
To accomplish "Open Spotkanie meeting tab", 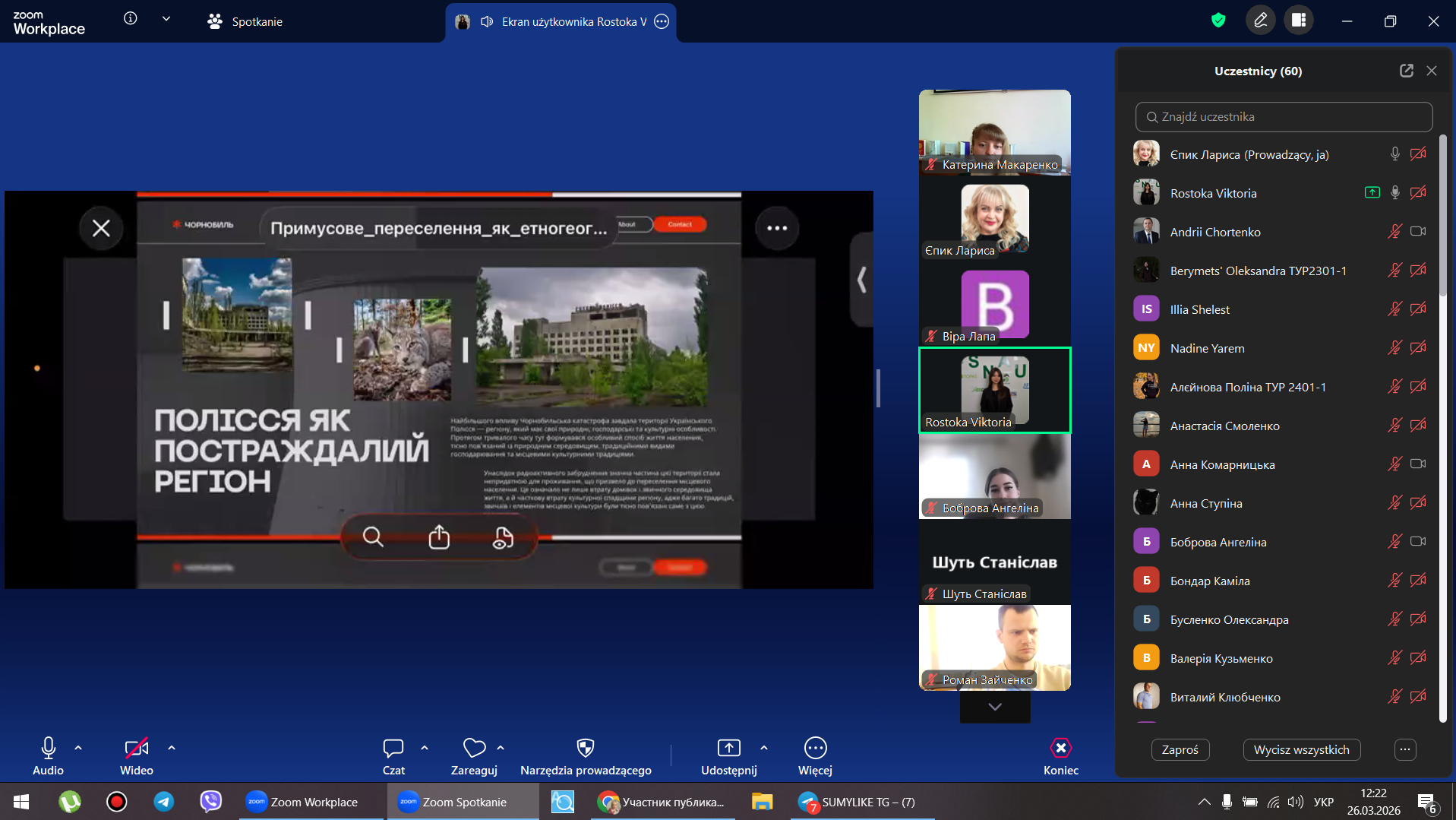I will click(x=245, y=21).
